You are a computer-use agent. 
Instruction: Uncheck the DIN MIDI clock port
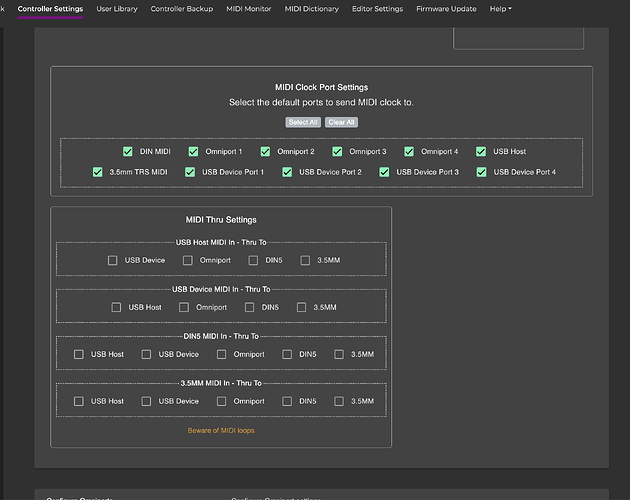[x=128, y=152]
